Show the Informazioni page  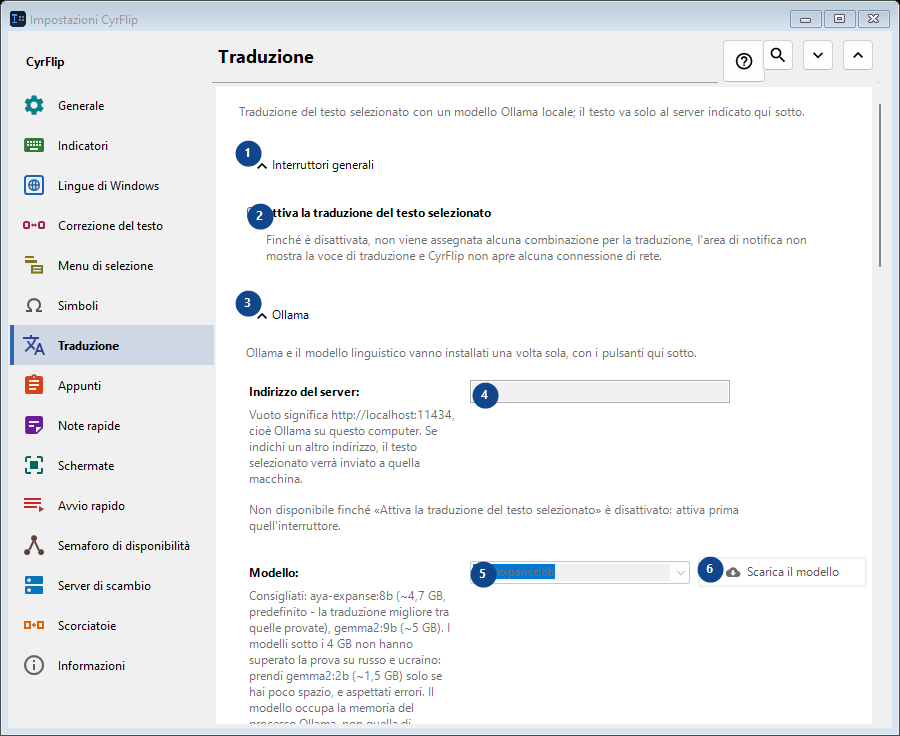[x=112, y=665]
